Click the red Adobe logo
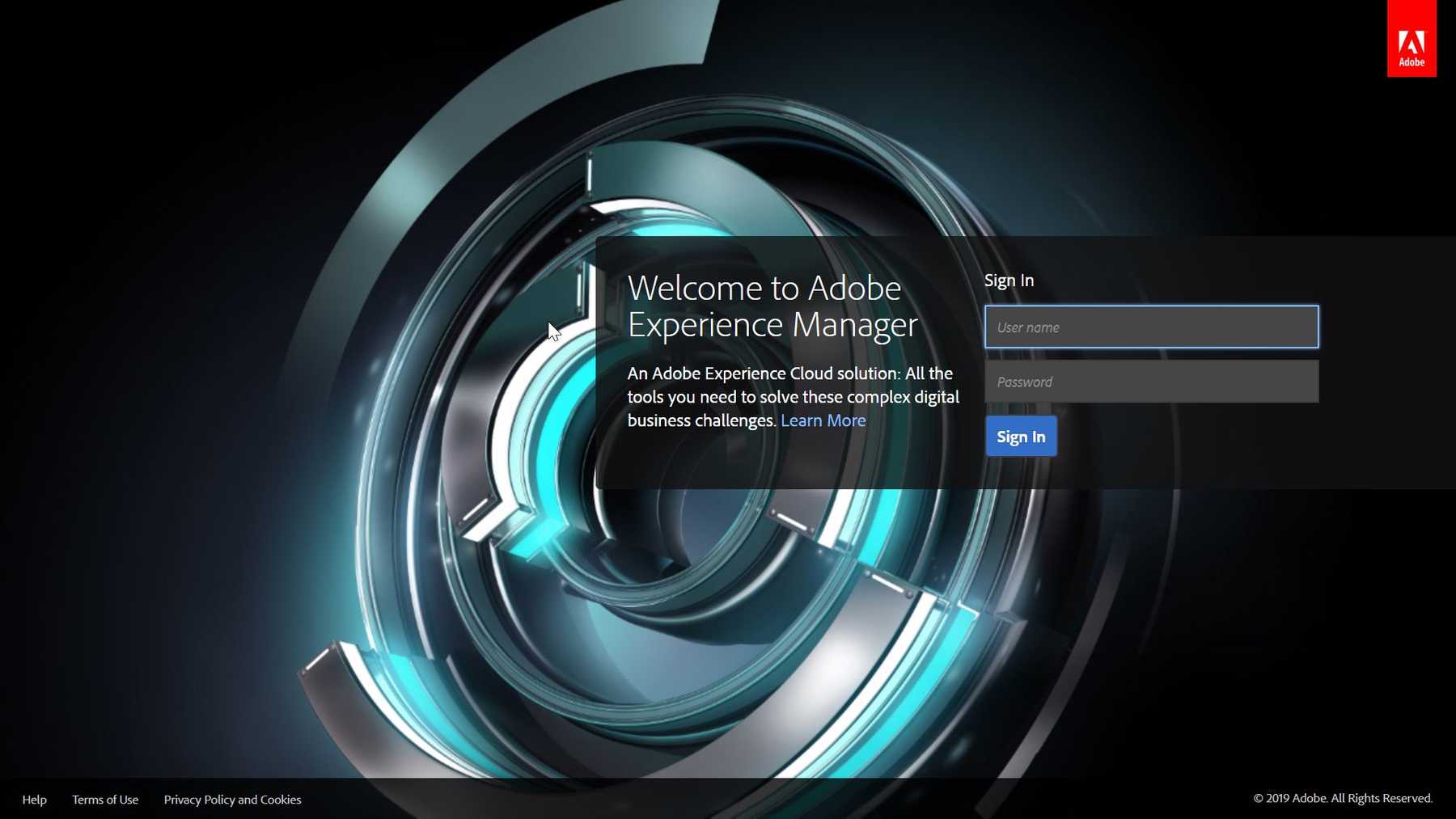This screenshot has width=1456, height=819. pyautogui.click(x=1412, y=39)
